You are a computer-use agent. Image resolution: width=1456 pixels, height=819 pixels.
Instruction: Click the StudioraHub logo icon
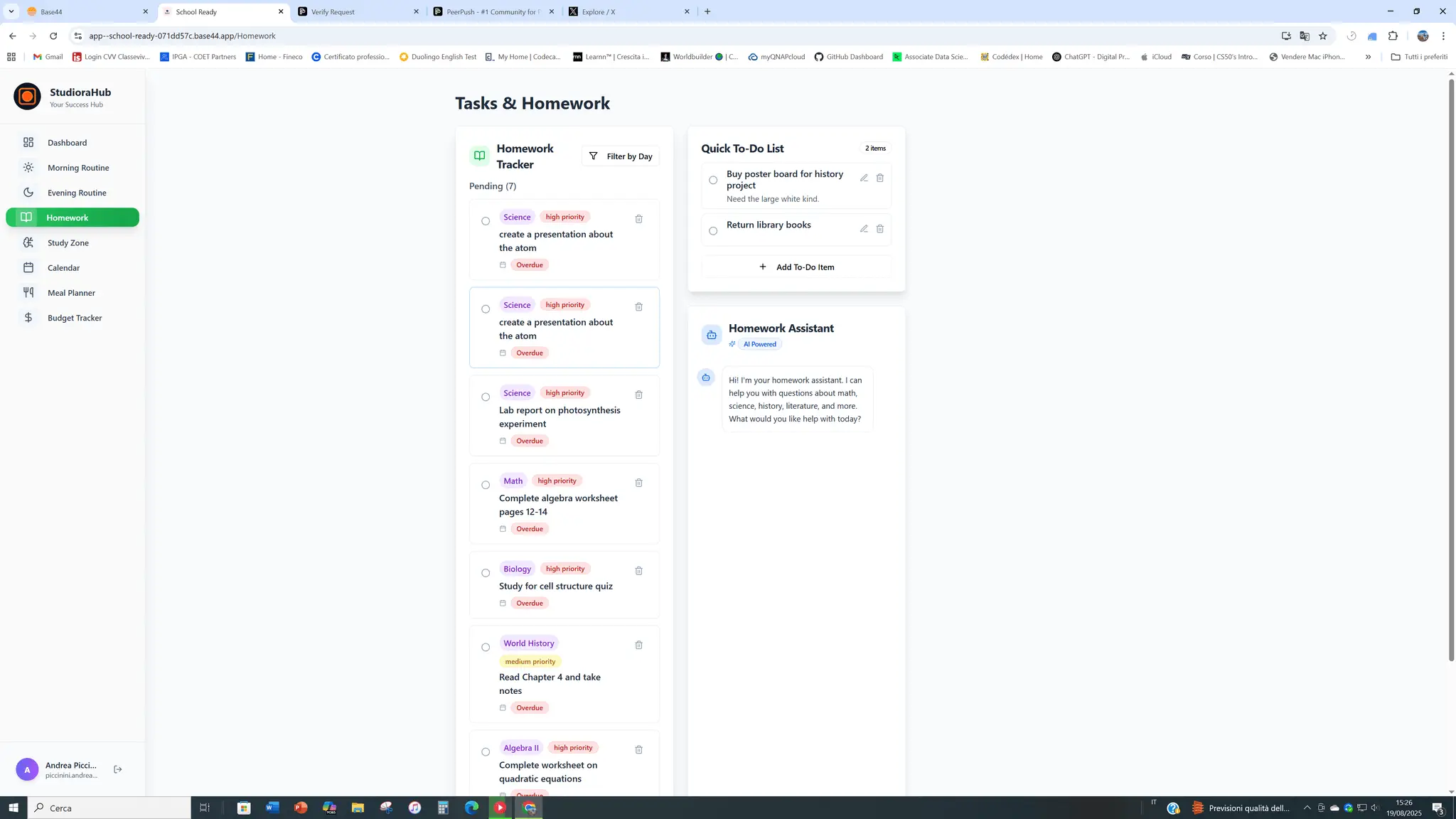[27, 97]
